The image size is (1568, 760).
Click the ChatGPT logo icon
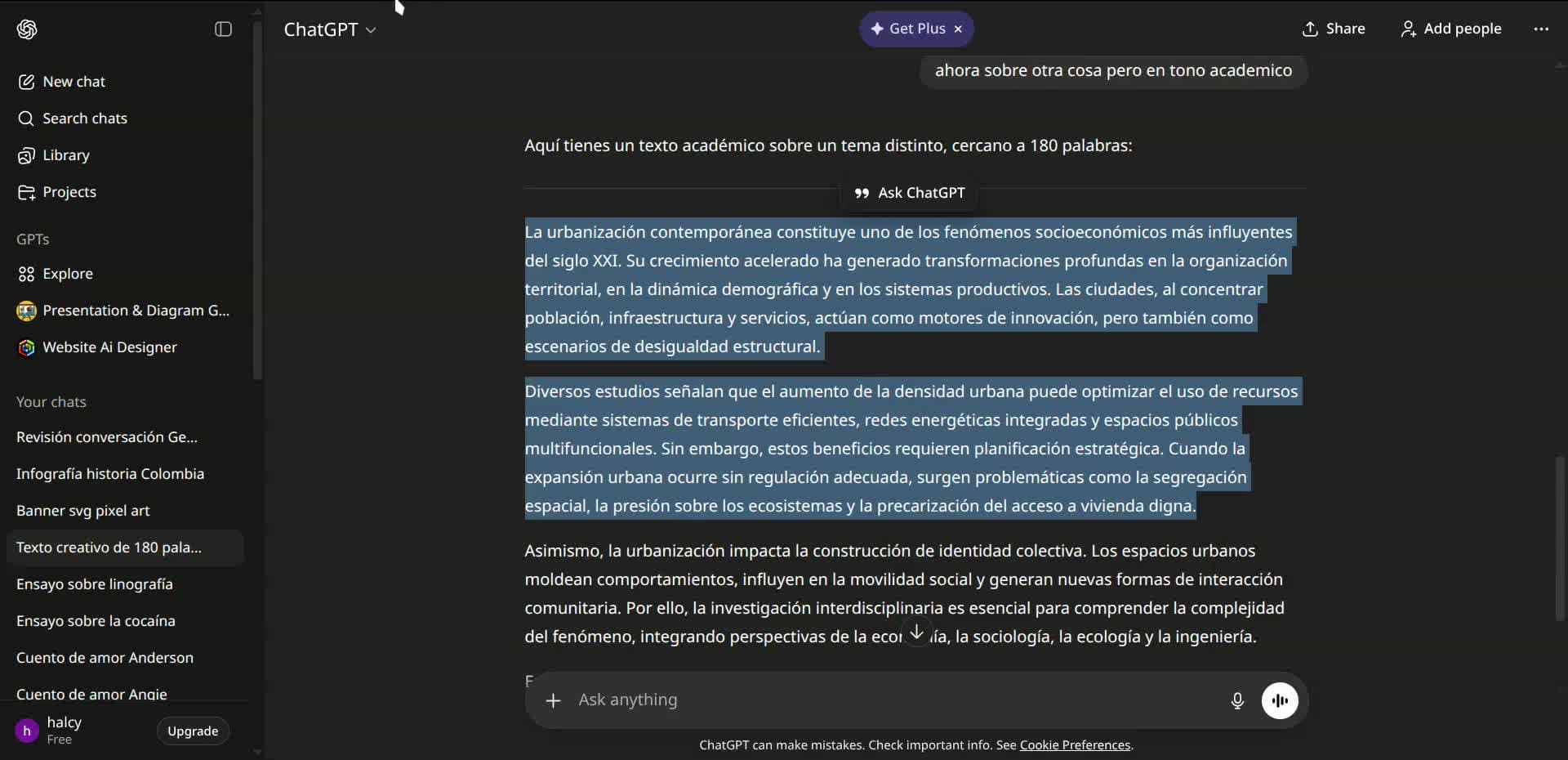tap(27, 29)
